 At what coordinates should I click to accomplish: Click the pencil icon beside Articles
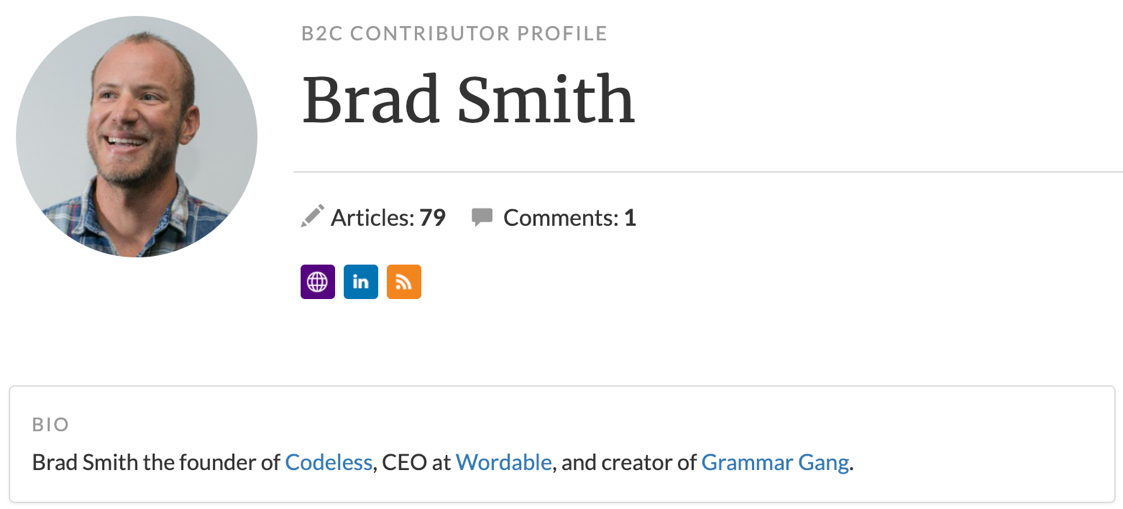coord(313,216)
